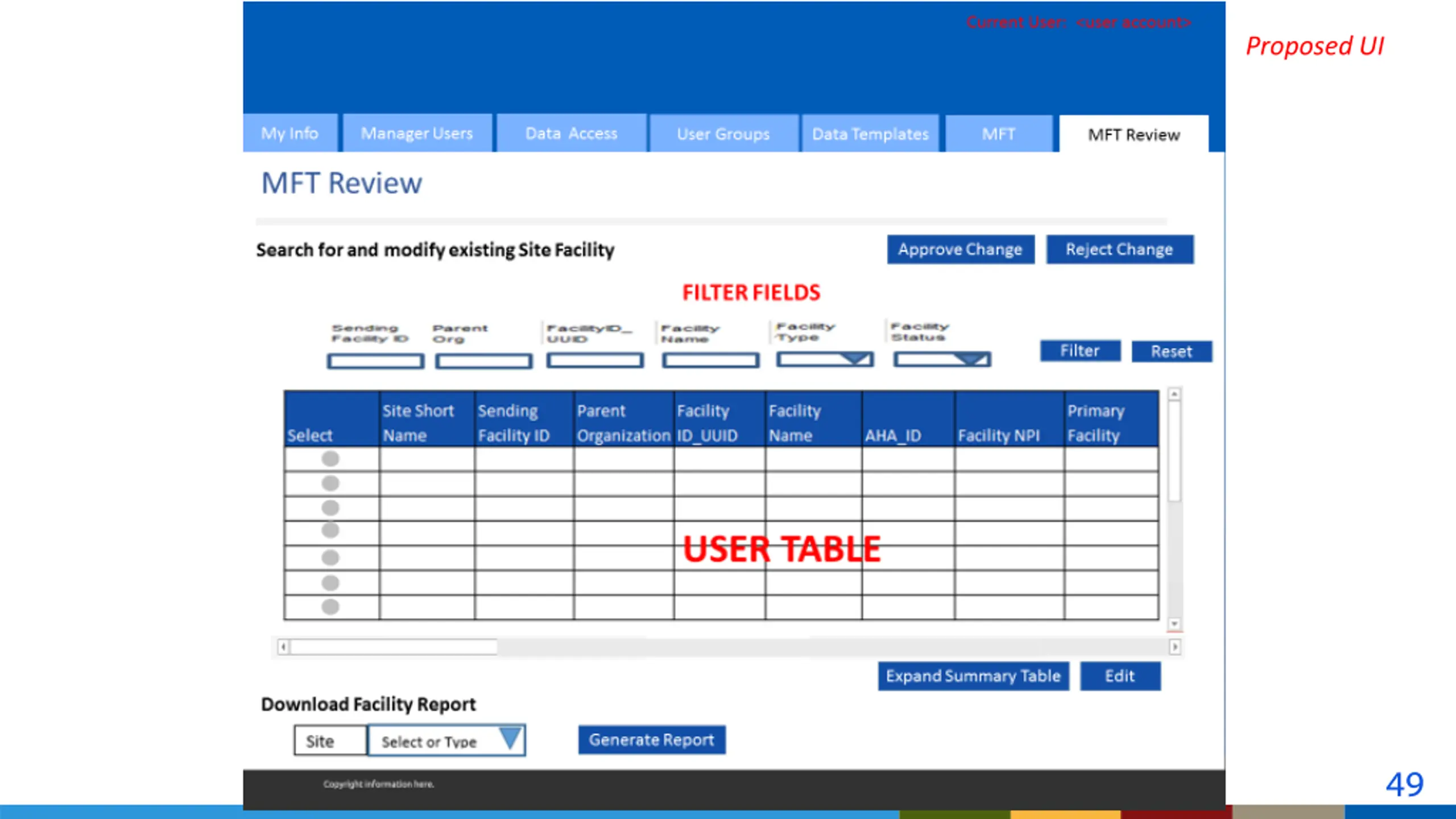Click the Expand Summary Table button
Screen dimensions: 1456x819
pos(973,676)
